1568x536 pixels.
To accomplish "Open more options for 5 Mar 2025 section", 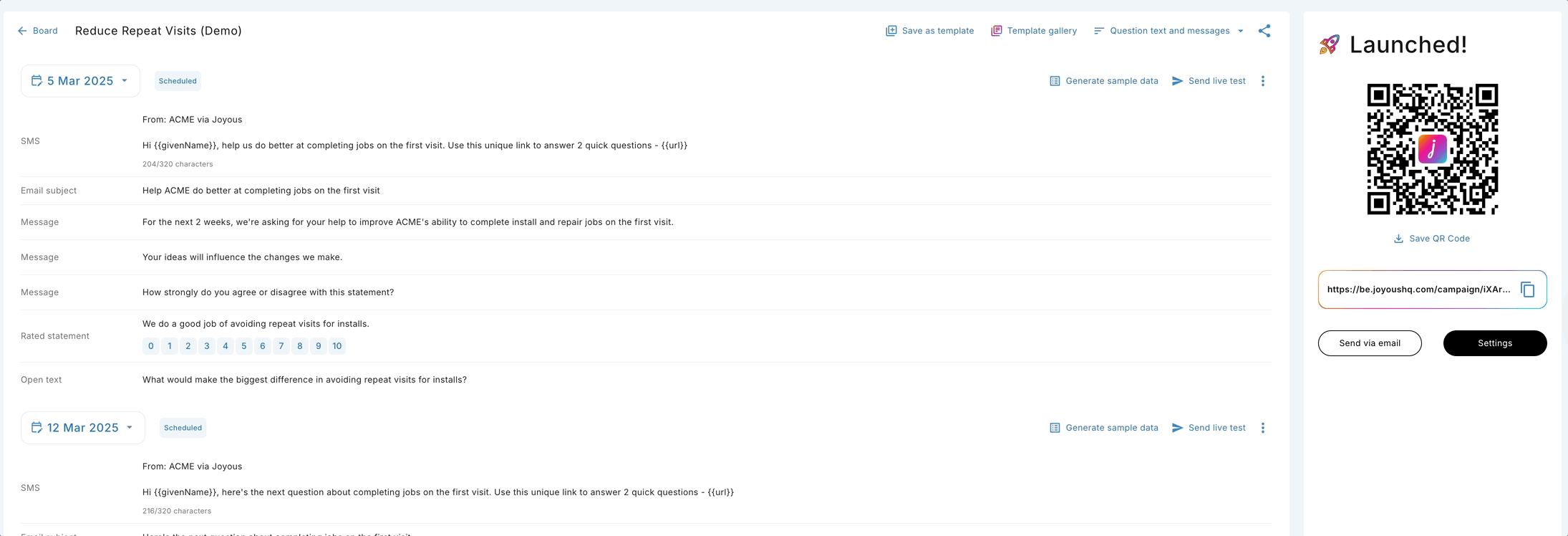I will (1263, 81).
